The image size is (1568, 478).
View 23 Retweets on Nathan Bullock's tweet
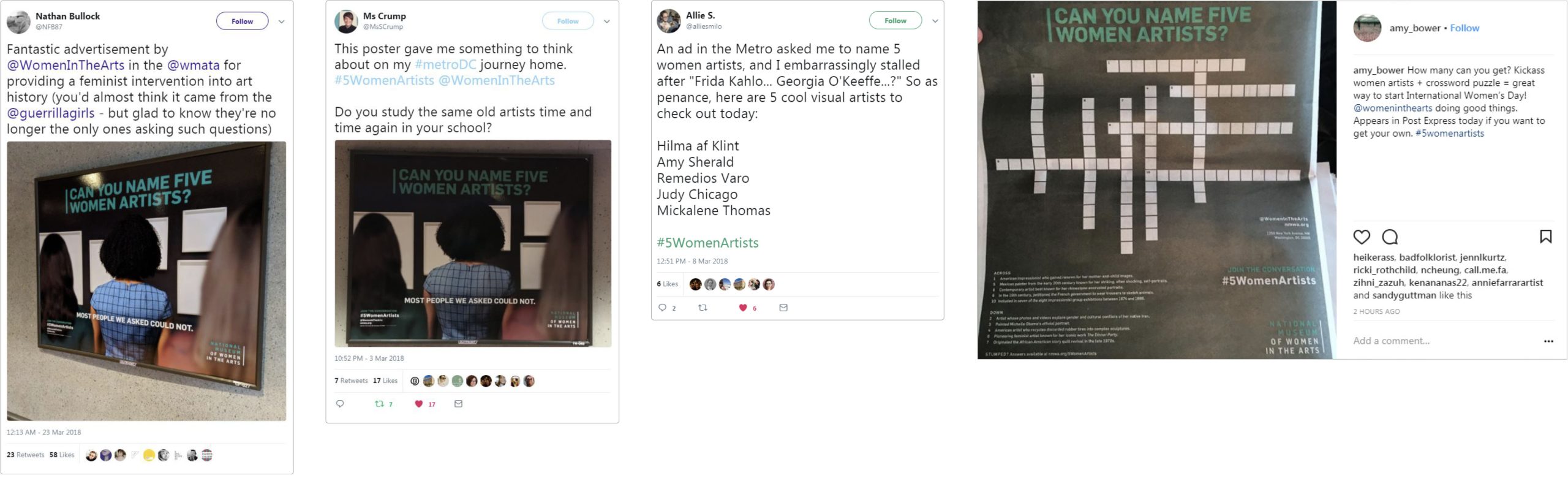pyautogui.click(x=26, y=455)
